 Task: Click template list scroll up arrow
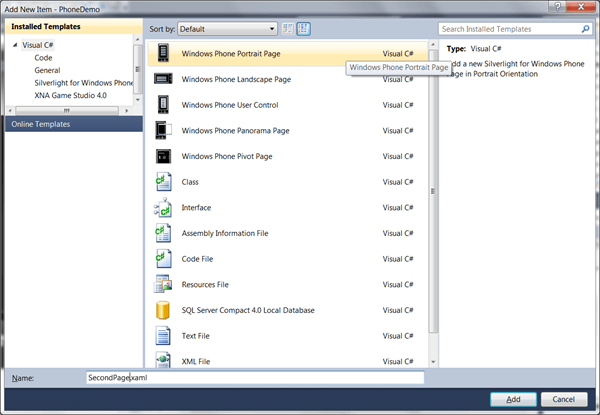point(433,45)
